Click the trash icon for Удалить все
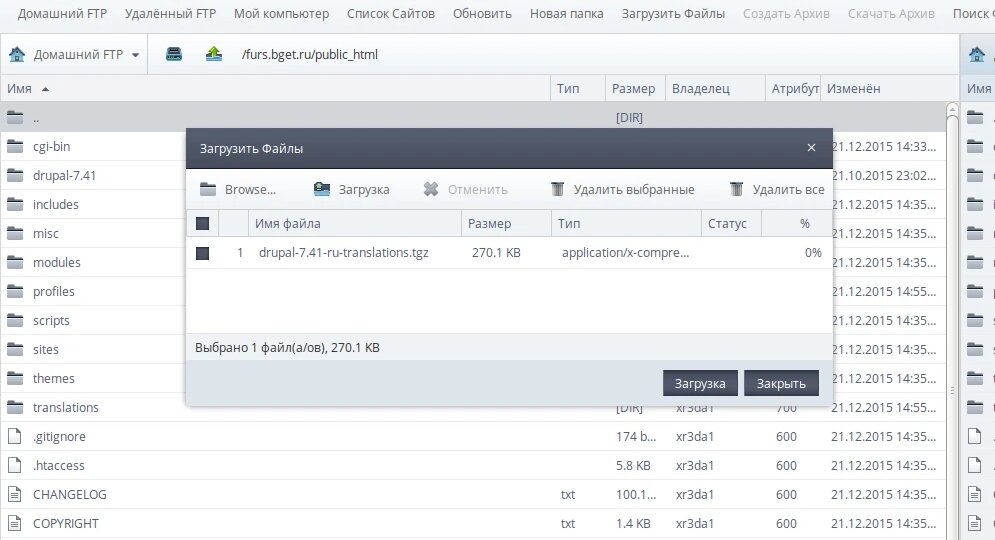995x540 pixels. point(736,189)
